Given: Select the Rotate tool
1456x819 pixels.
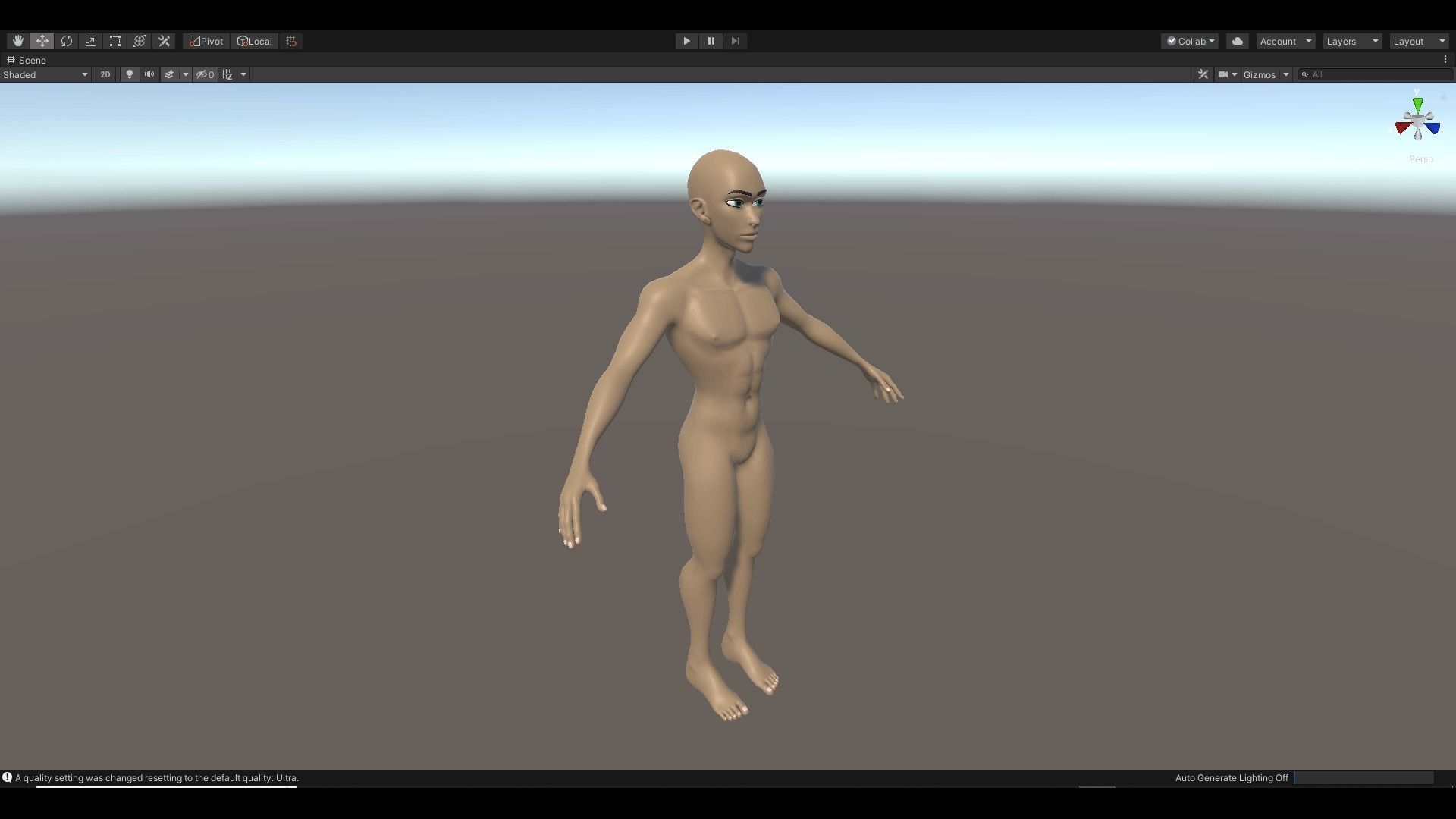Looking at the screenshot, I should (x=67, y=41).
